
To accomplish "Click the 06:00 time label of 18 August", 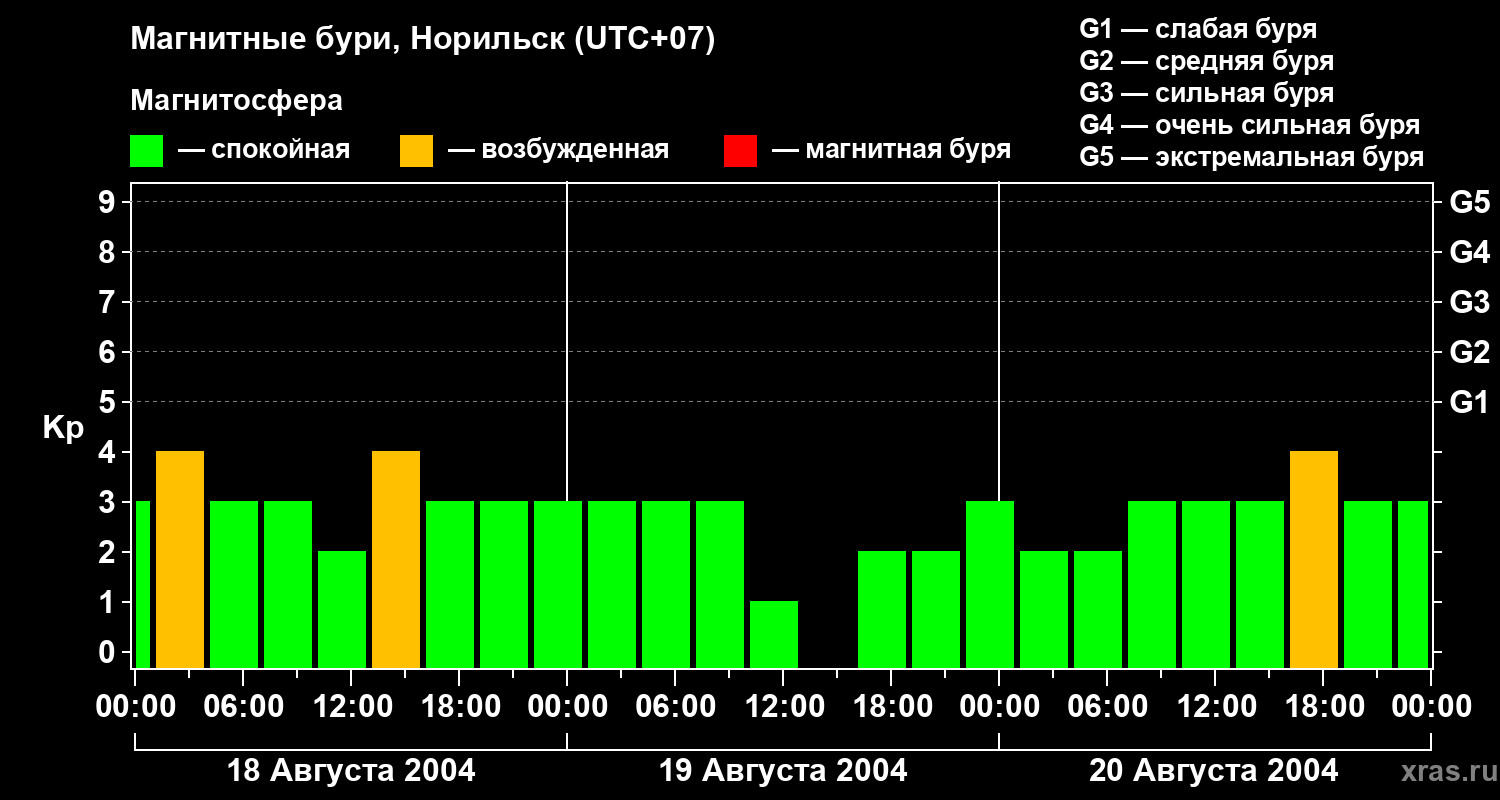I will pos(243,707).
